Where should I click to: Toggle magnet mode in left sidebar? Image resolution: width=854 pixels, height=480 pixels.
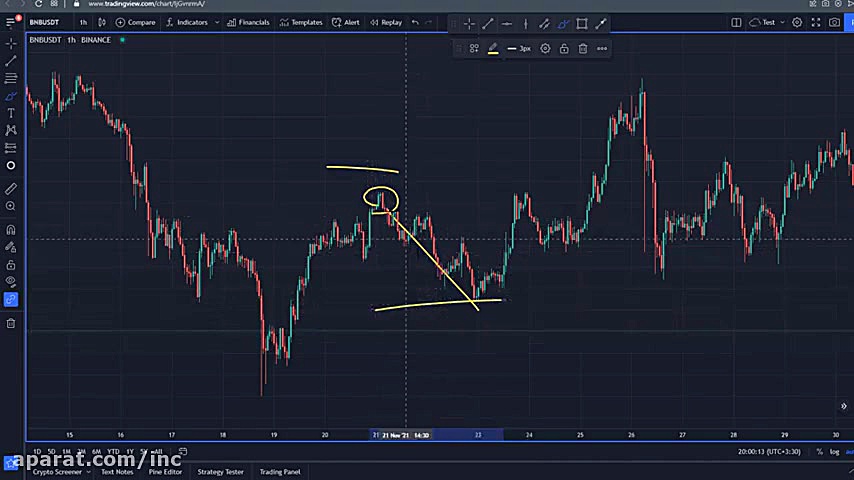coord(11,229)
